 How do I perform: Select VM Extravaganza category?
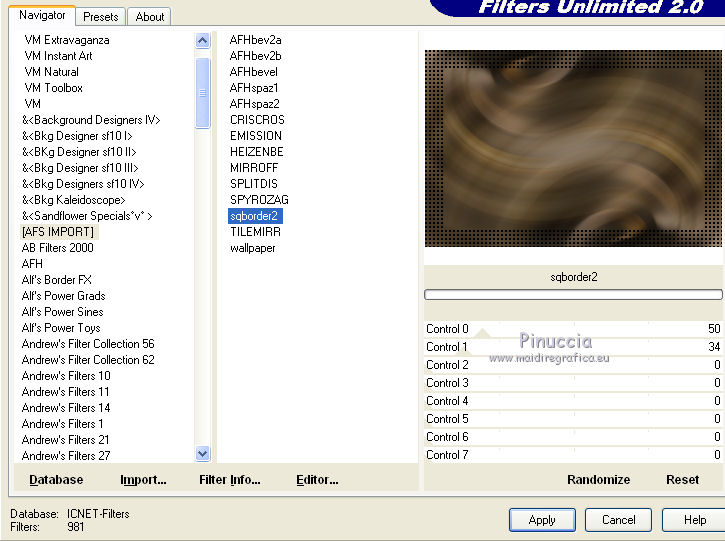(67, 40)
